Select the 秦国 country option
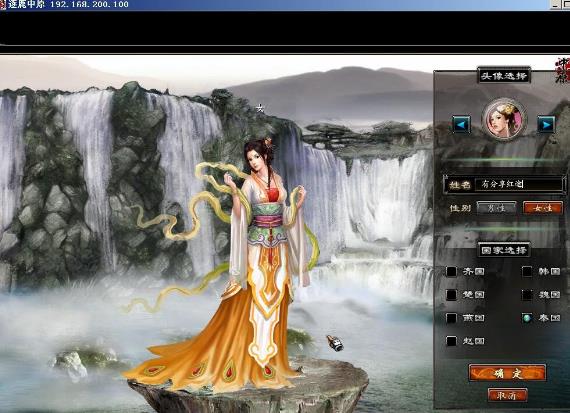Screen dimensions: 570x413 coord(527,318)
